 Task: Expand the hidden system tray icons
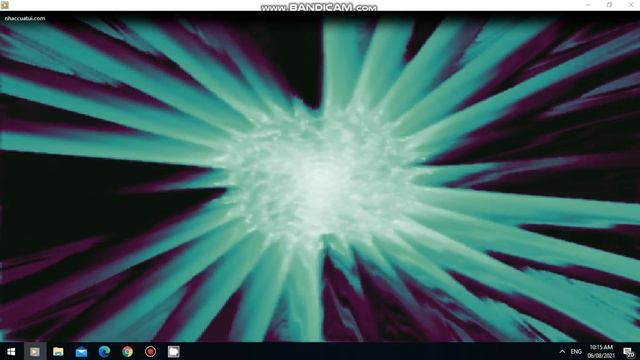(x=562, y=351)
